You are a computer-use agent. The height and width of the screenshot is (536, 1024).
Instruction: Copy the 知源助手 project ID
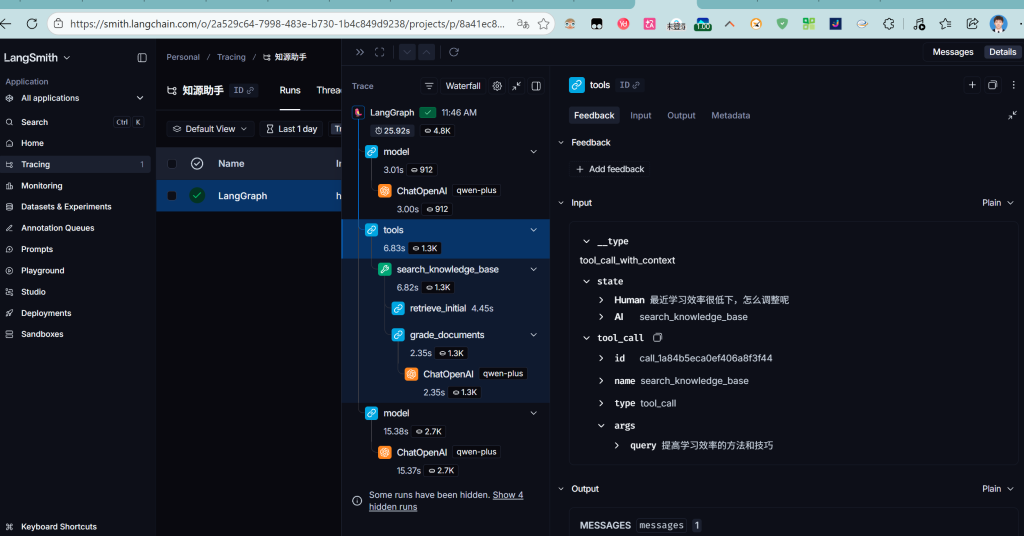pyautogui.click(x=244, y=90)
